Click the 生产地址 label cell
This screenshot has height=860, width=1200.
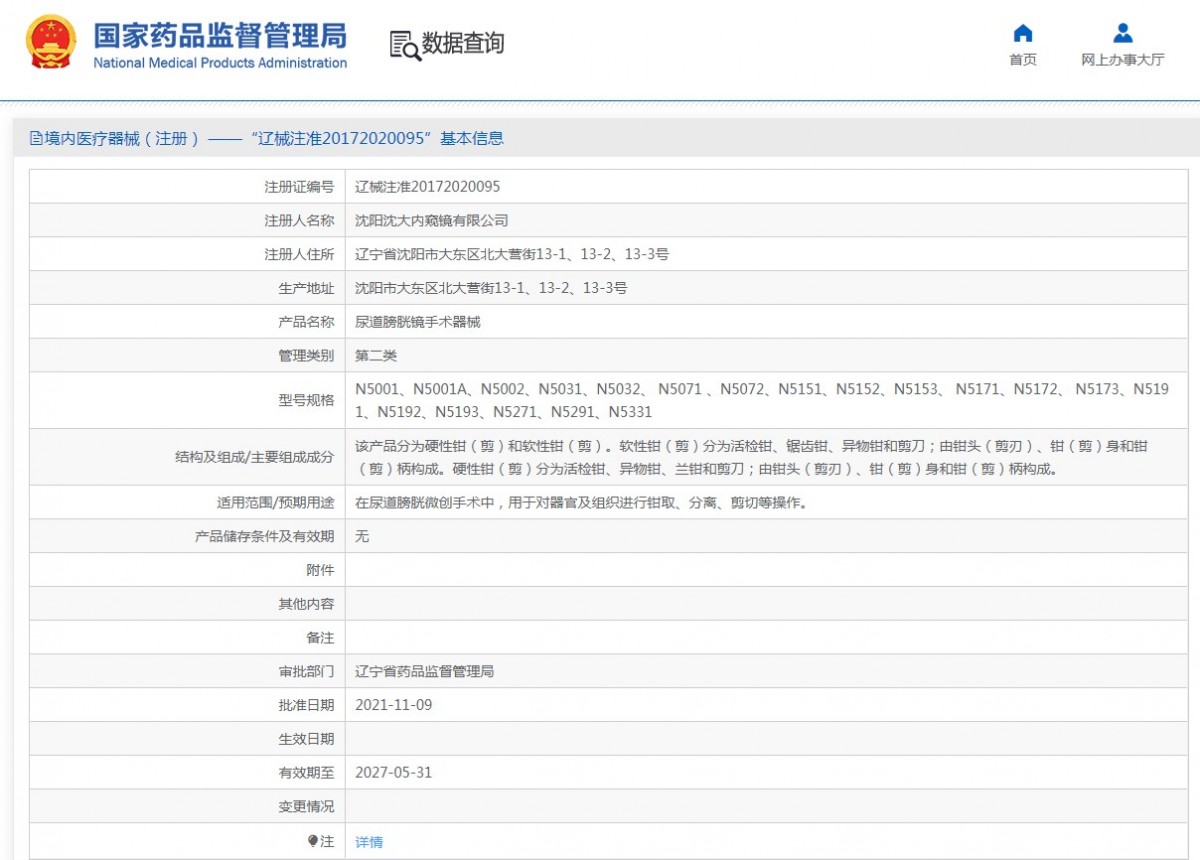[187, 288]
